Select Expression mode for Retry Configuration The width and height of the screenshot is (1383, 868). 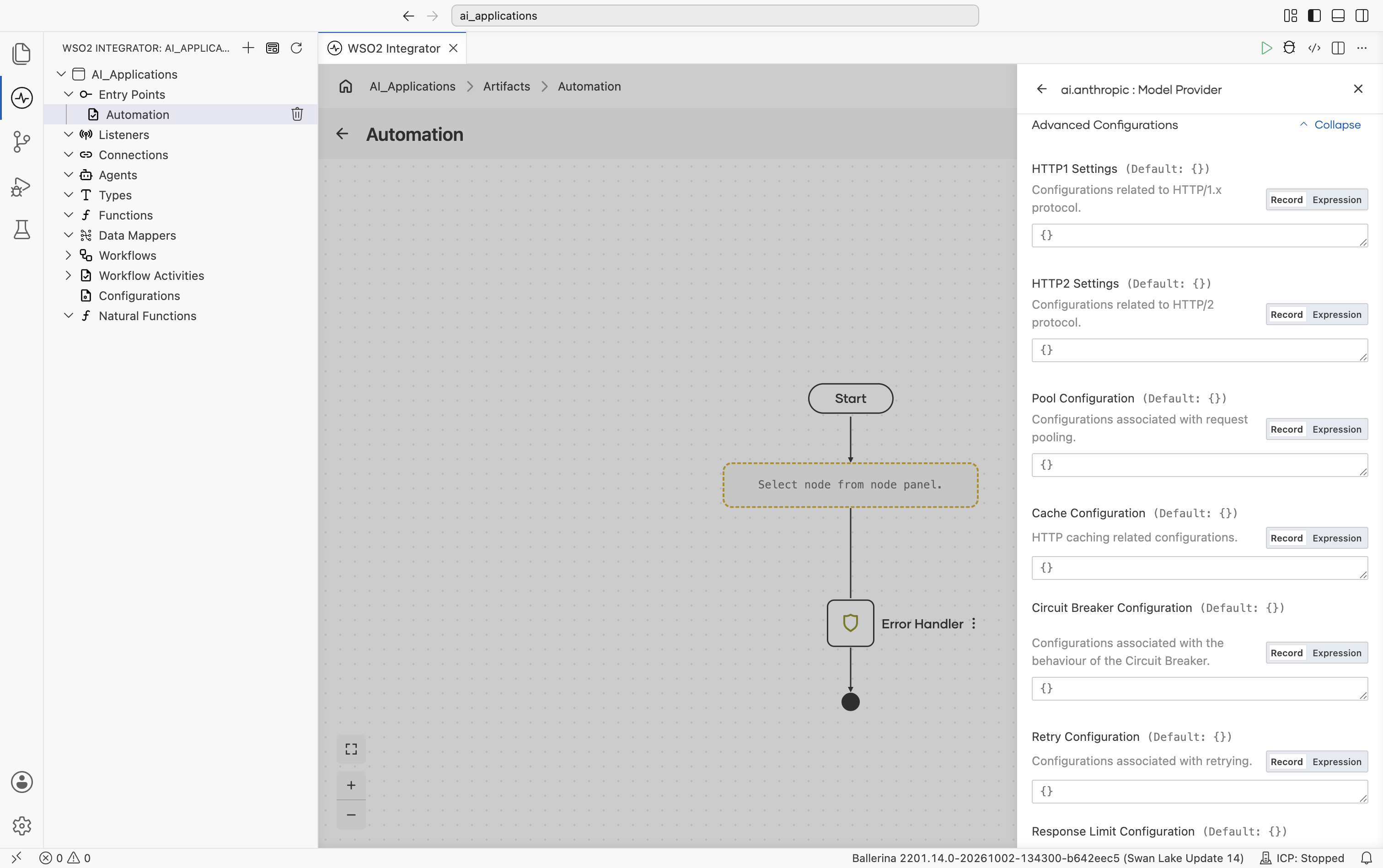[x=1336, y=762]
